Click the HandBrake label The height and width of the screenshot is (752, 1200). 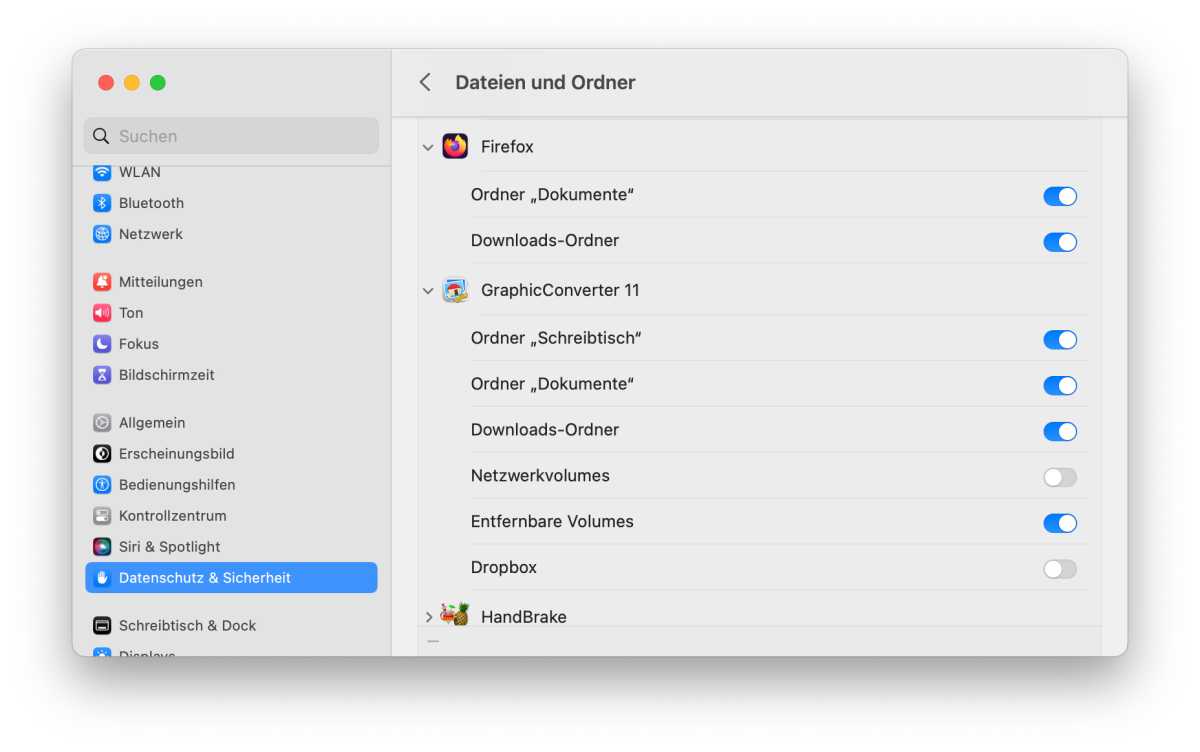(524, 617)
